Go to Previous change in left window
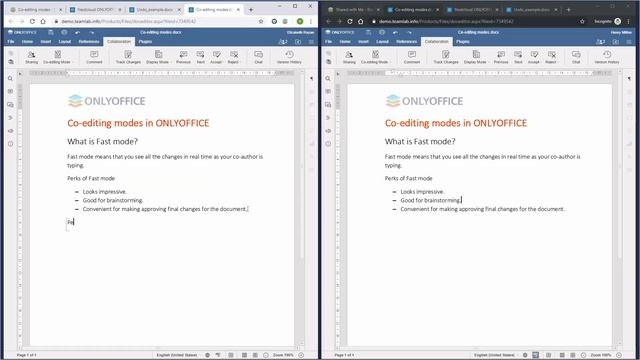This screenshot has width=640, height=360. pos(183,57)
